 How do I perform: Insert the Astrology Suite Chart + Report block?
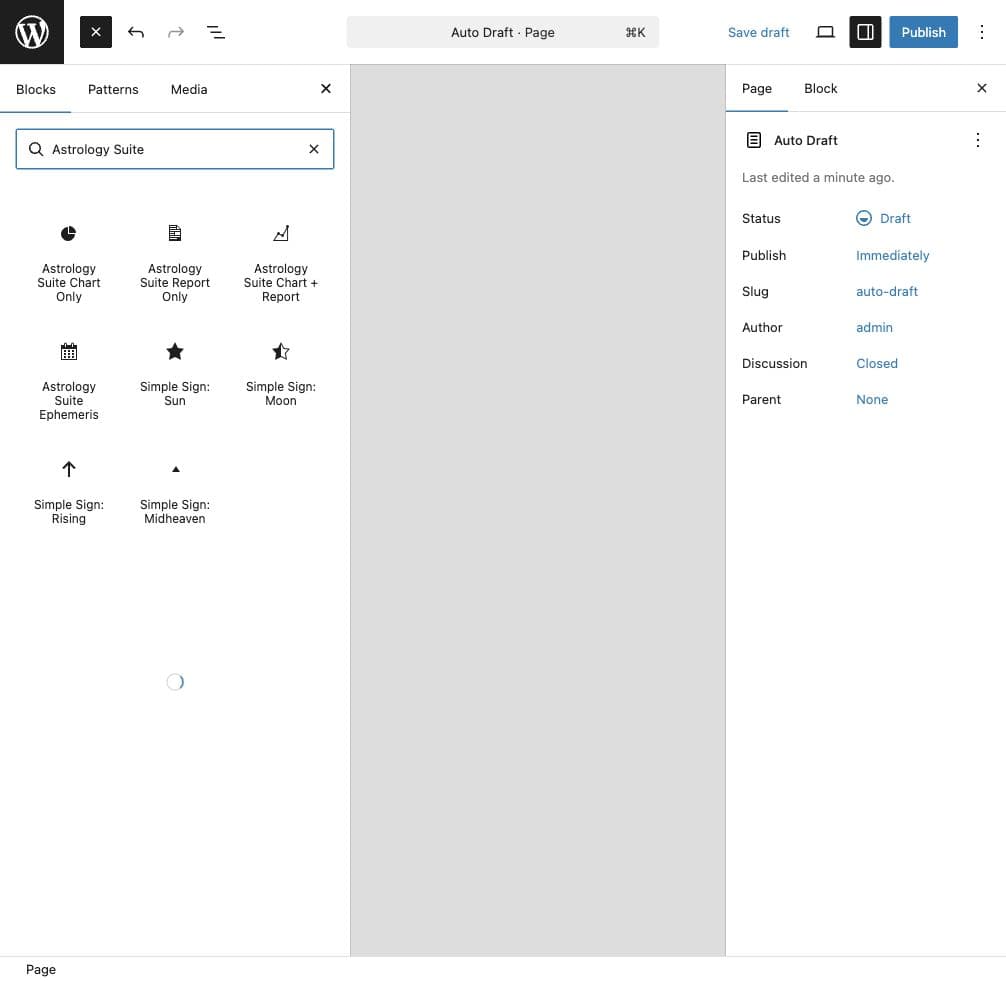pos(280,264)
